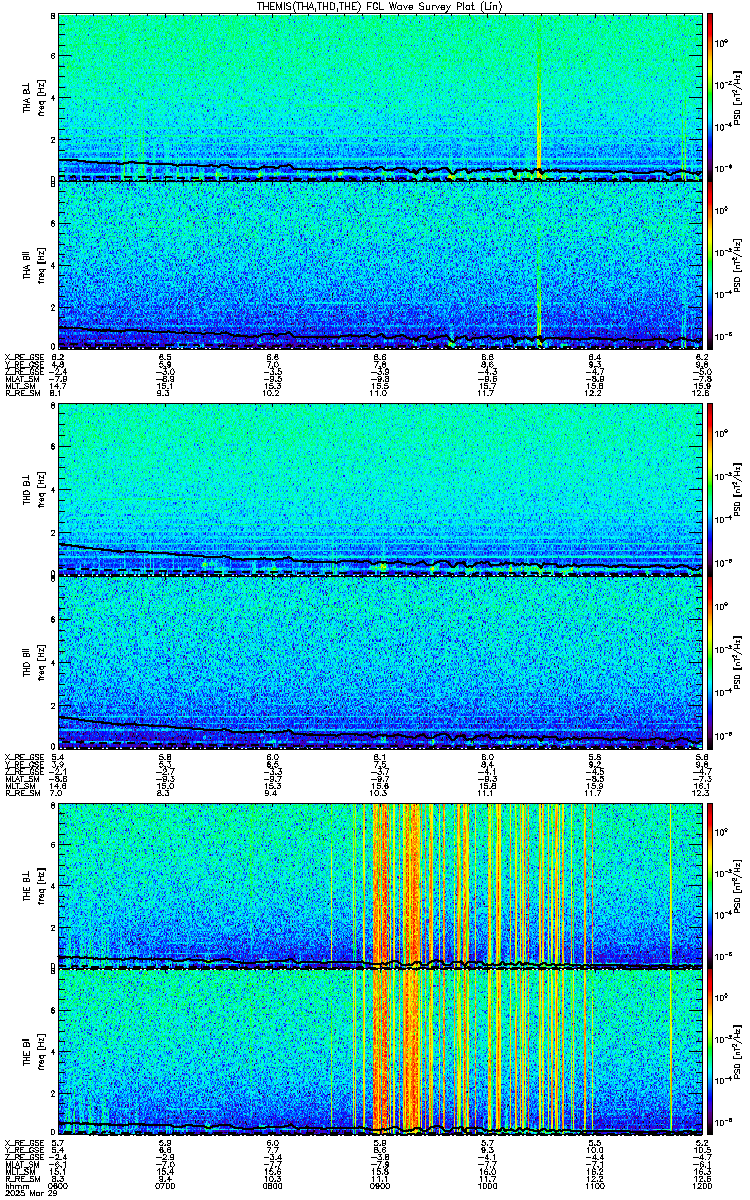This screenshot has height=1200, width=750.
Task: Select the THE B-parallel spectrogram panel
Action: 380,1053
